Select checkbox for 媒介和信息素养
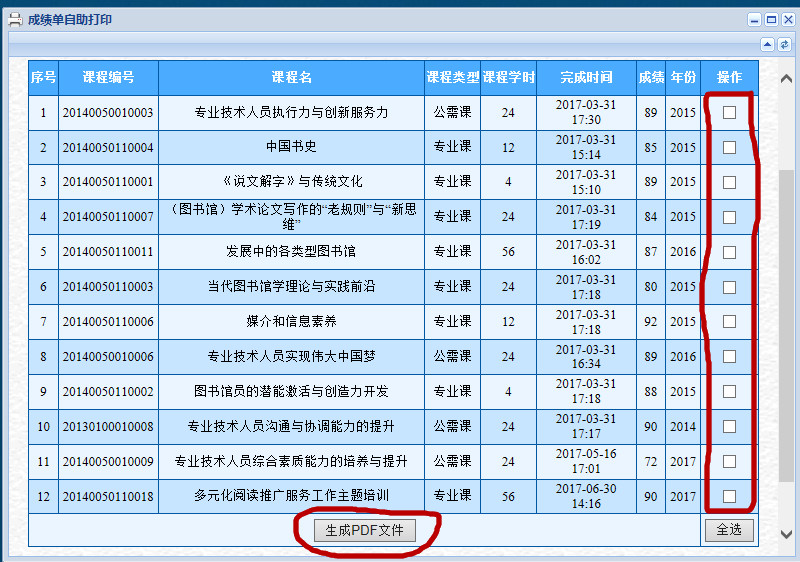 pyautogui.click(x=730, y=321)
